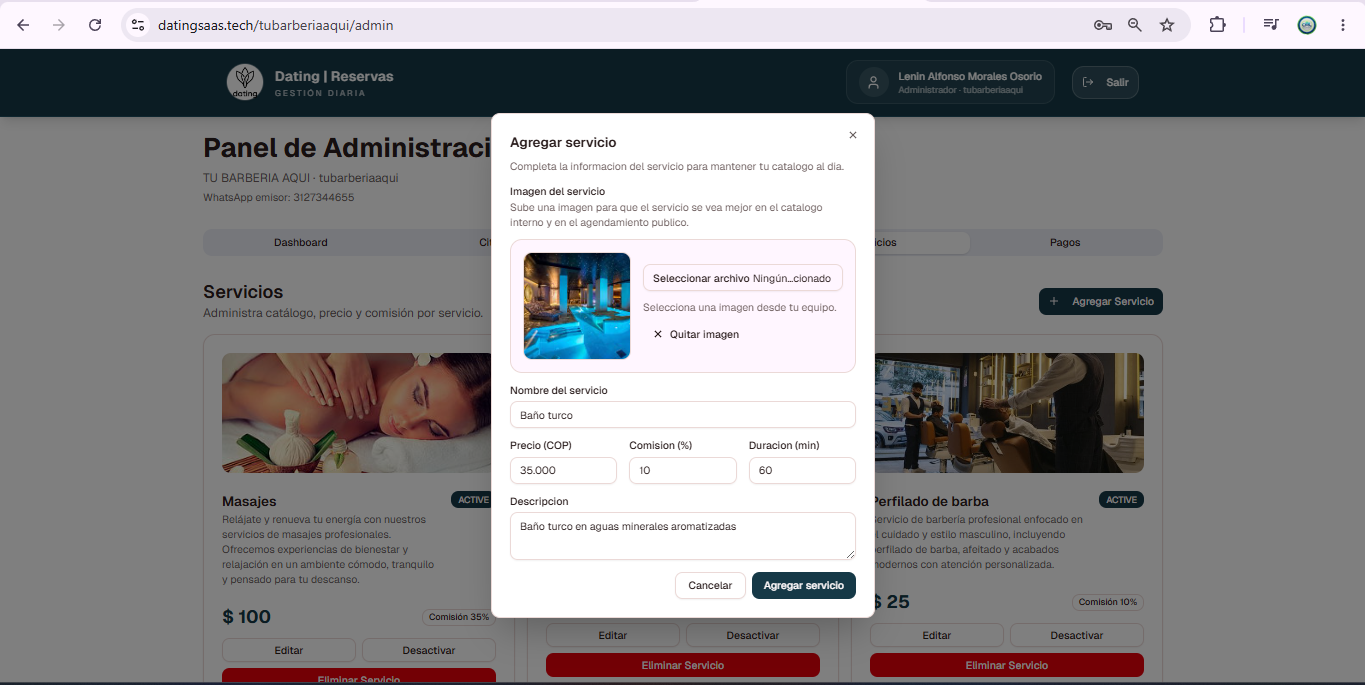Open the Chrome three-dot menu

point(1343,25)
